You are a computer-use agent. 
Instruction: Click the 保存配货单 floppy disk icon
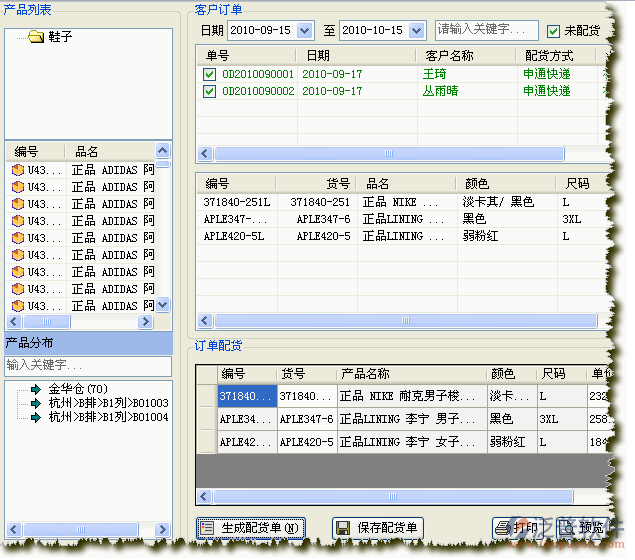pos(342,528)
